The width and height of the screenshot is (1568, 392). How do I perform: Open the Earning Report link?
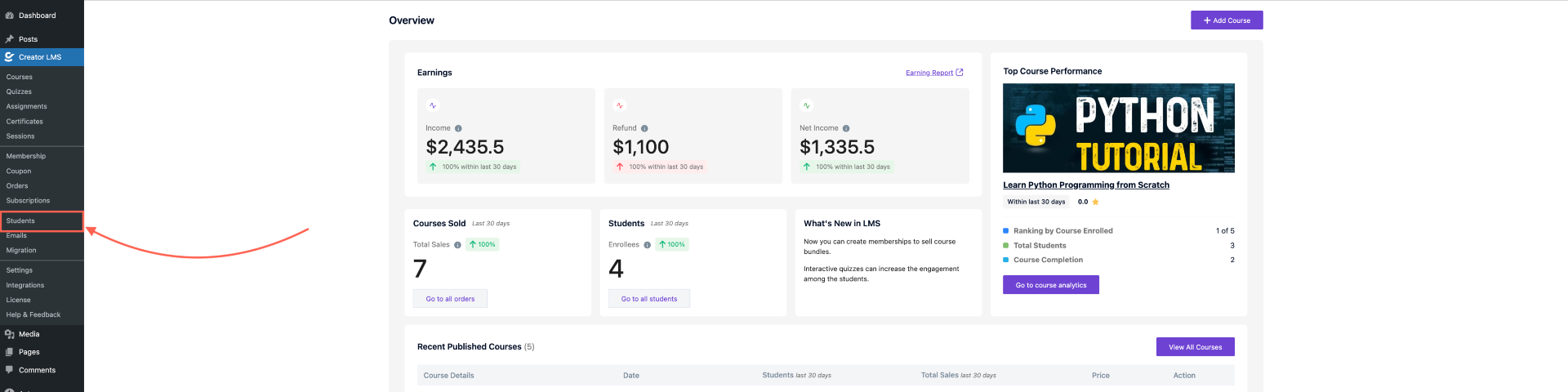929,73
